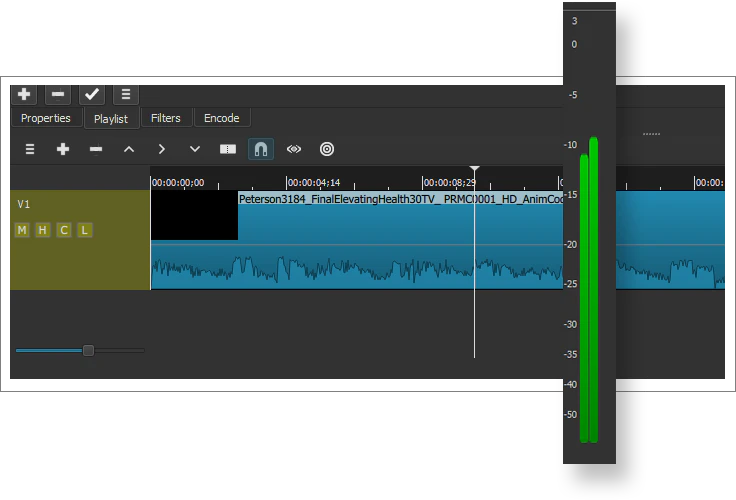736x500 pixels.
Task: Remove playlist item with minus button
Action: pos(58,94)
